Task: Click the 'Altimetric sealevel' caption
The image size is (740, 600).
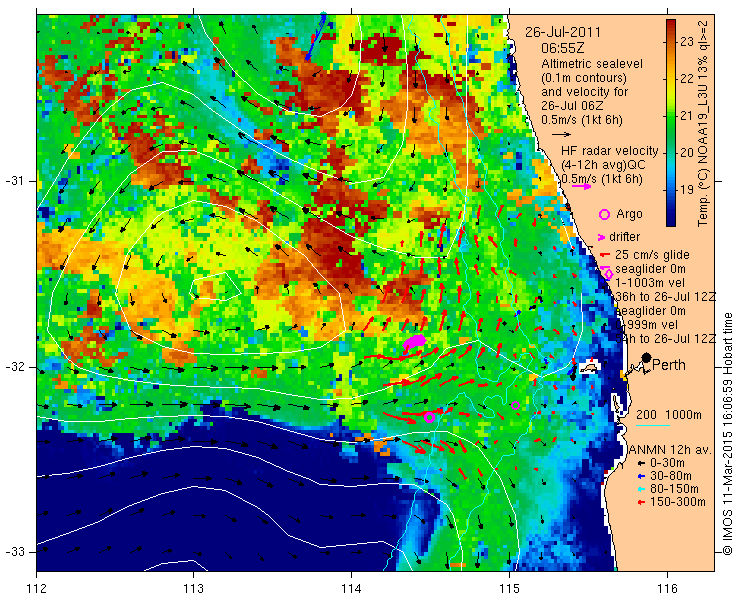Action: point(592,64)
